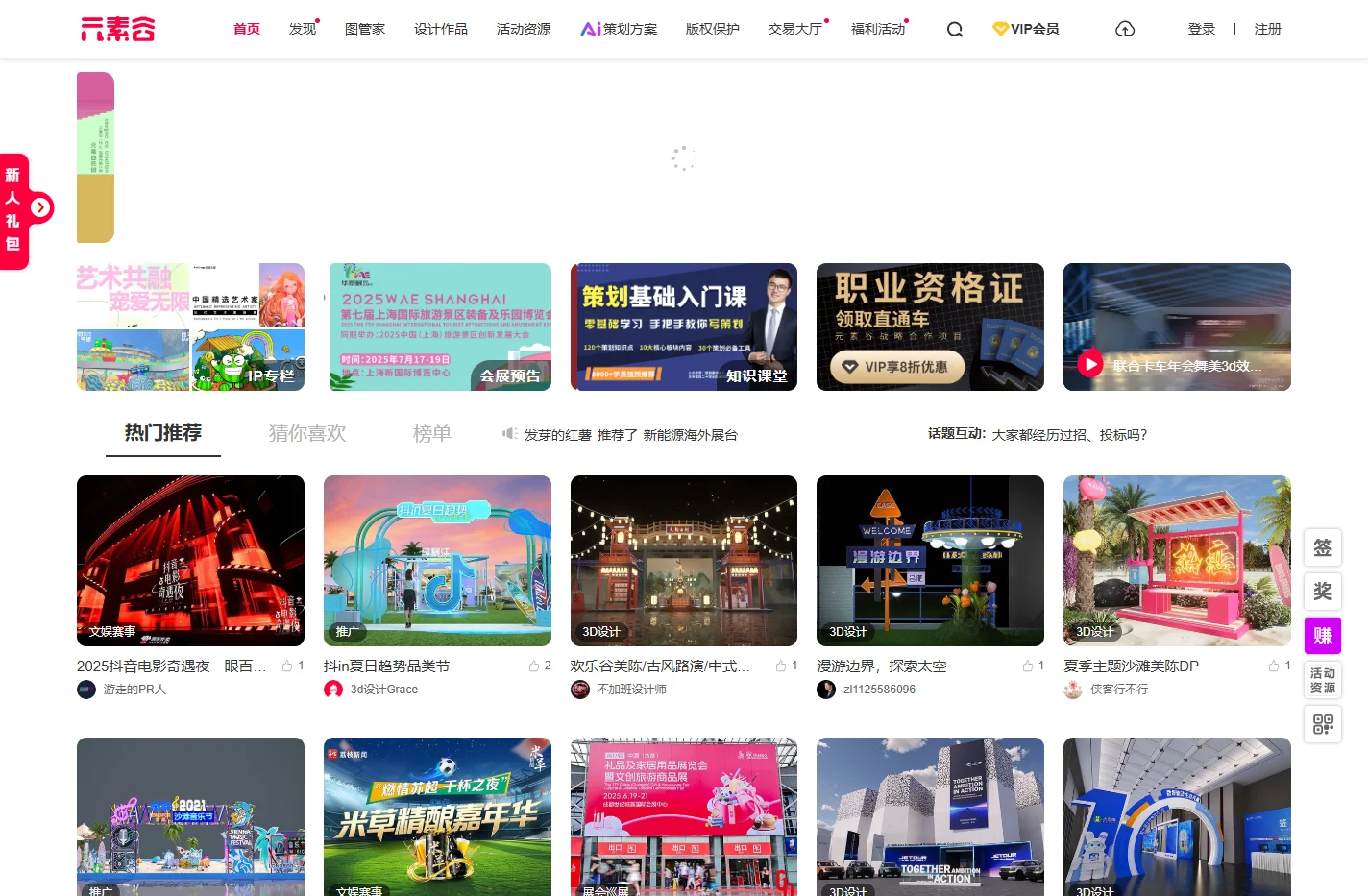Open Ai策划方案 navigation item
Screen dimensions: 1368x896
[x=620, y=29]
